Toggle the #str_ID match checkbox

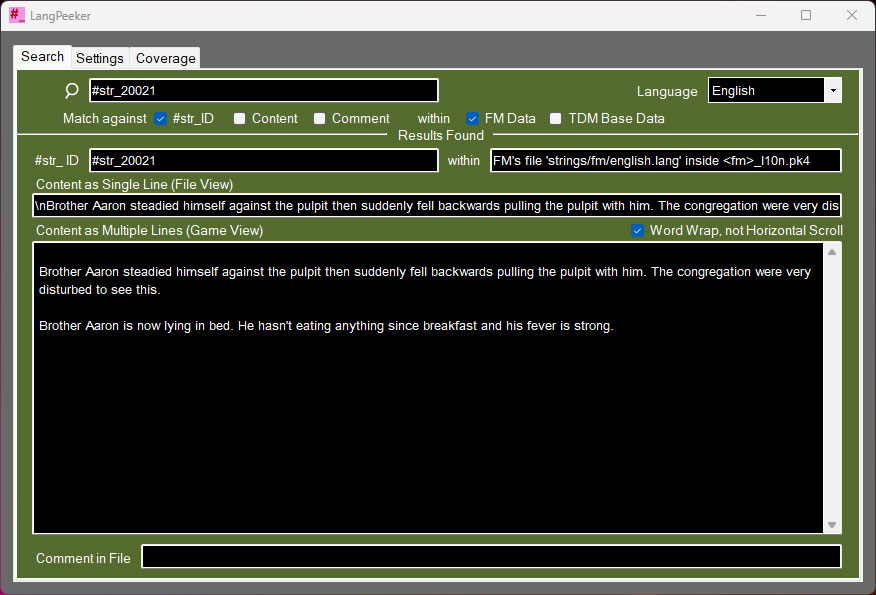click(160, 118)
